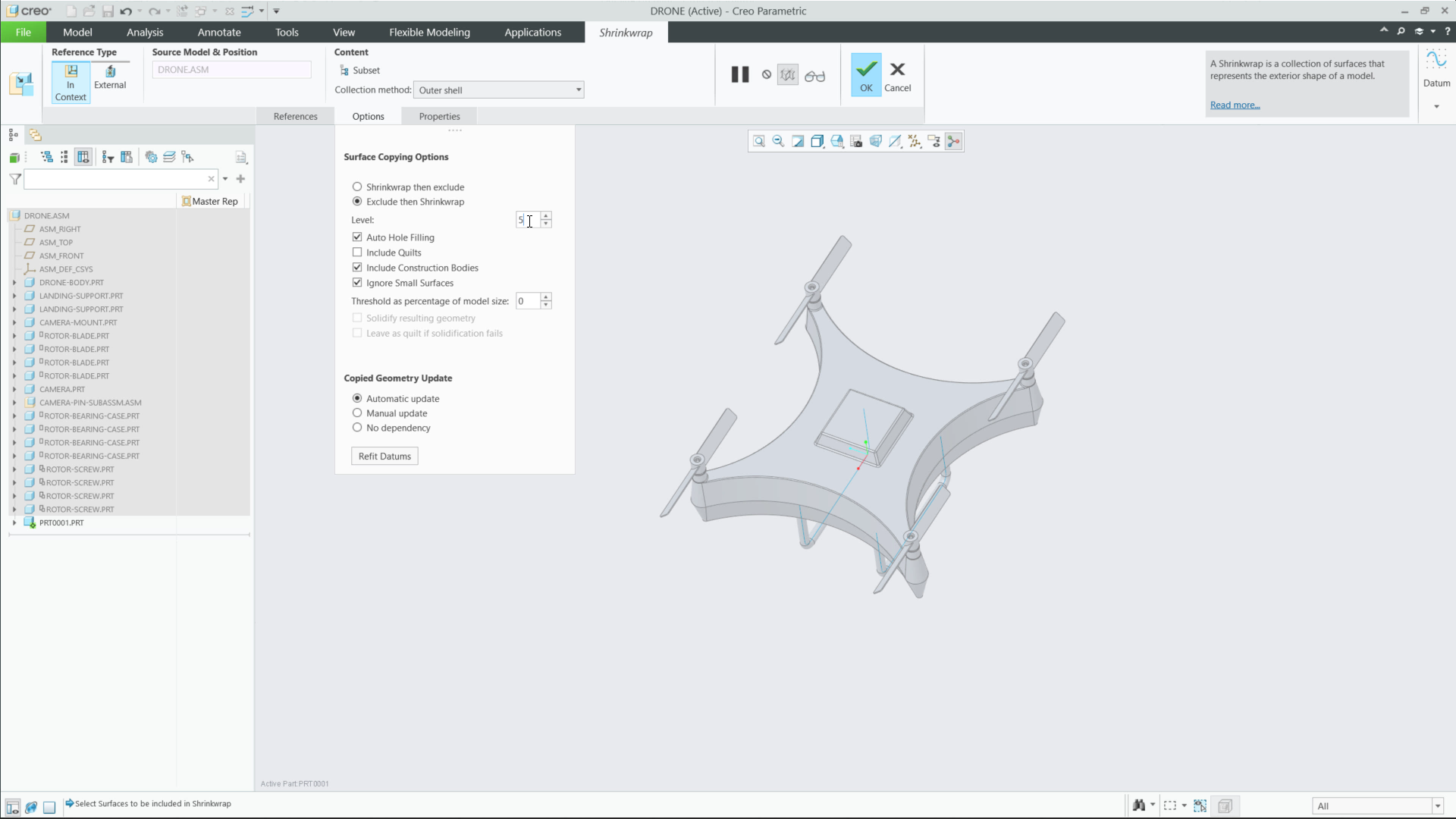Uncheck Auto Hole Filling
The image size is (1456, 819).
tap(357, 237)
